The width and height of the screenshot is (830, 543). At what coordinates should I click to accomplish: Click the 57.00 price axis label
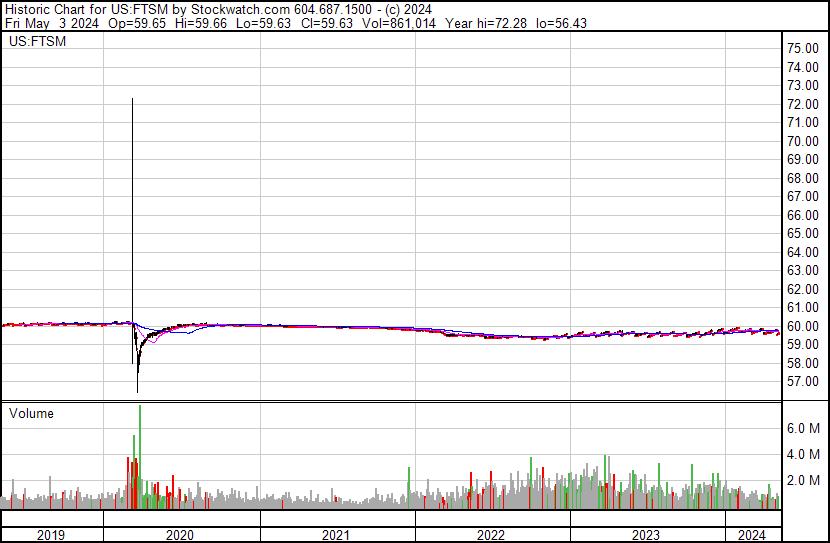click(803, 382)
